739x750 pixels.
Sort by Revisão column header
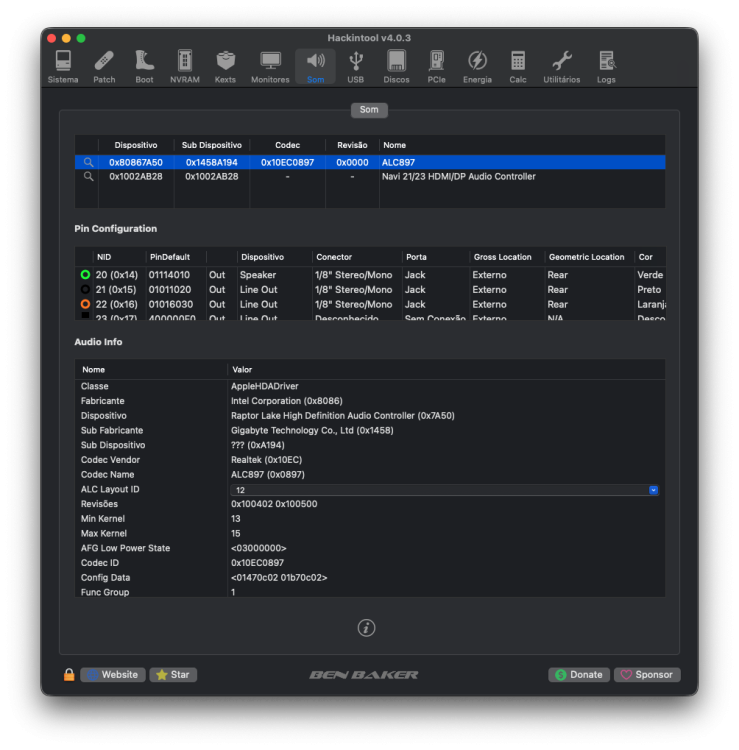point(352,145)
